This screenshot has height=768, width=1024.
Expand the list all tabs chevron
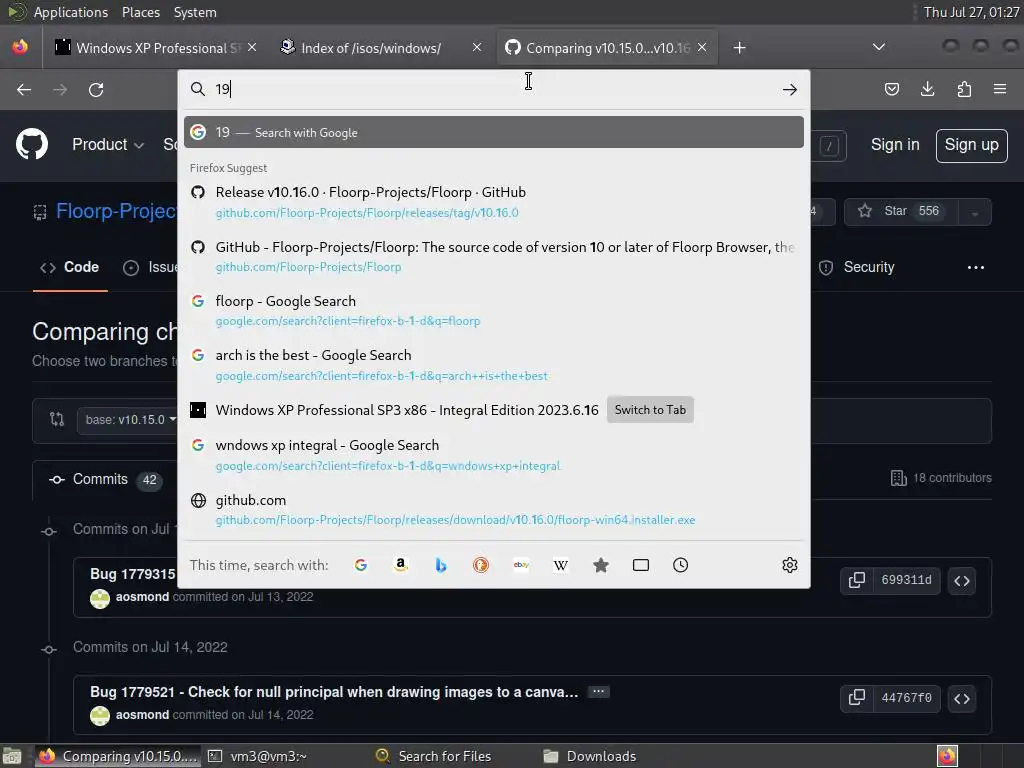click(879, 47)
